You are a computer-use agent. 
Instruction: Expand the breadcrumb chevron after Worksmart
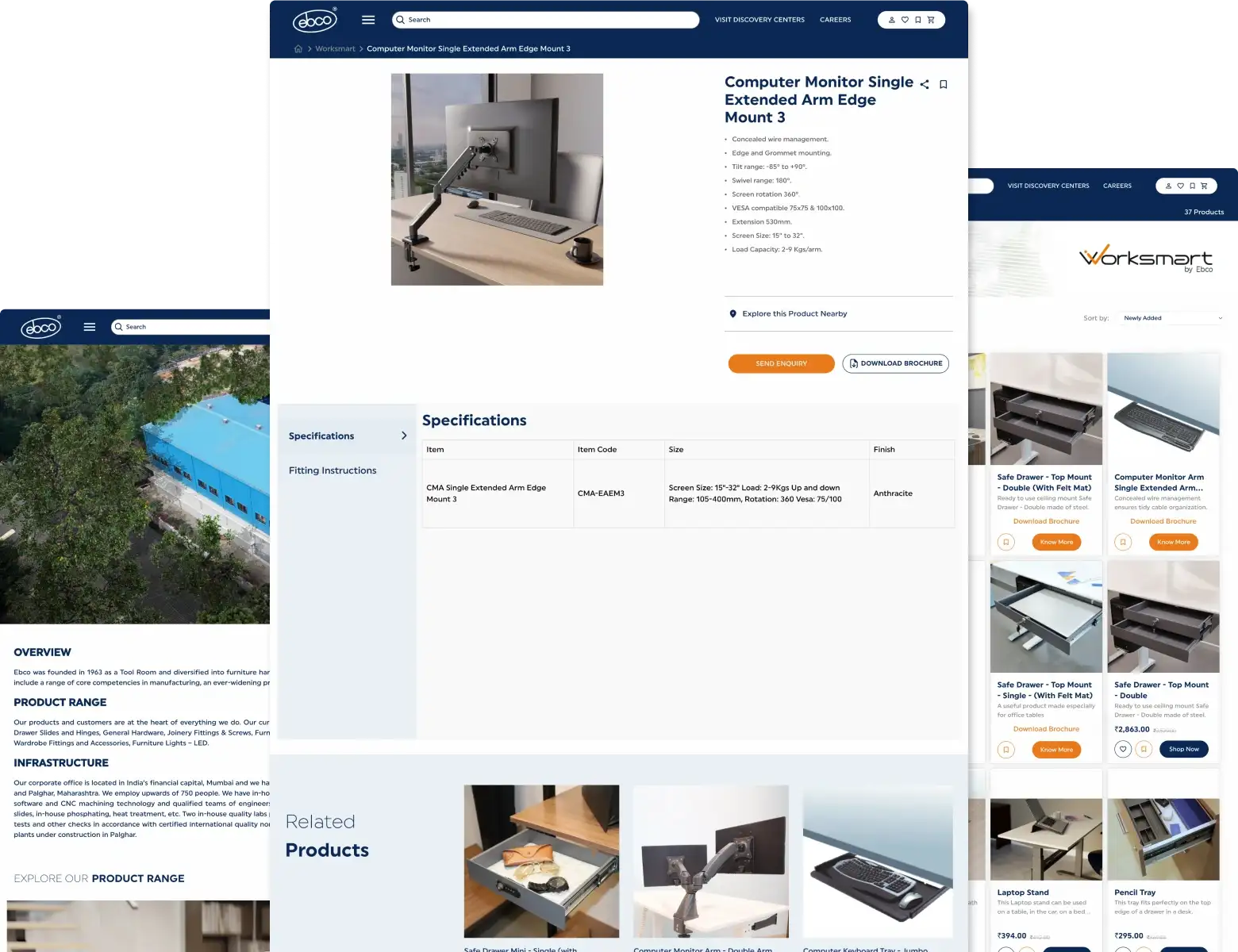[x=361, y=48]
